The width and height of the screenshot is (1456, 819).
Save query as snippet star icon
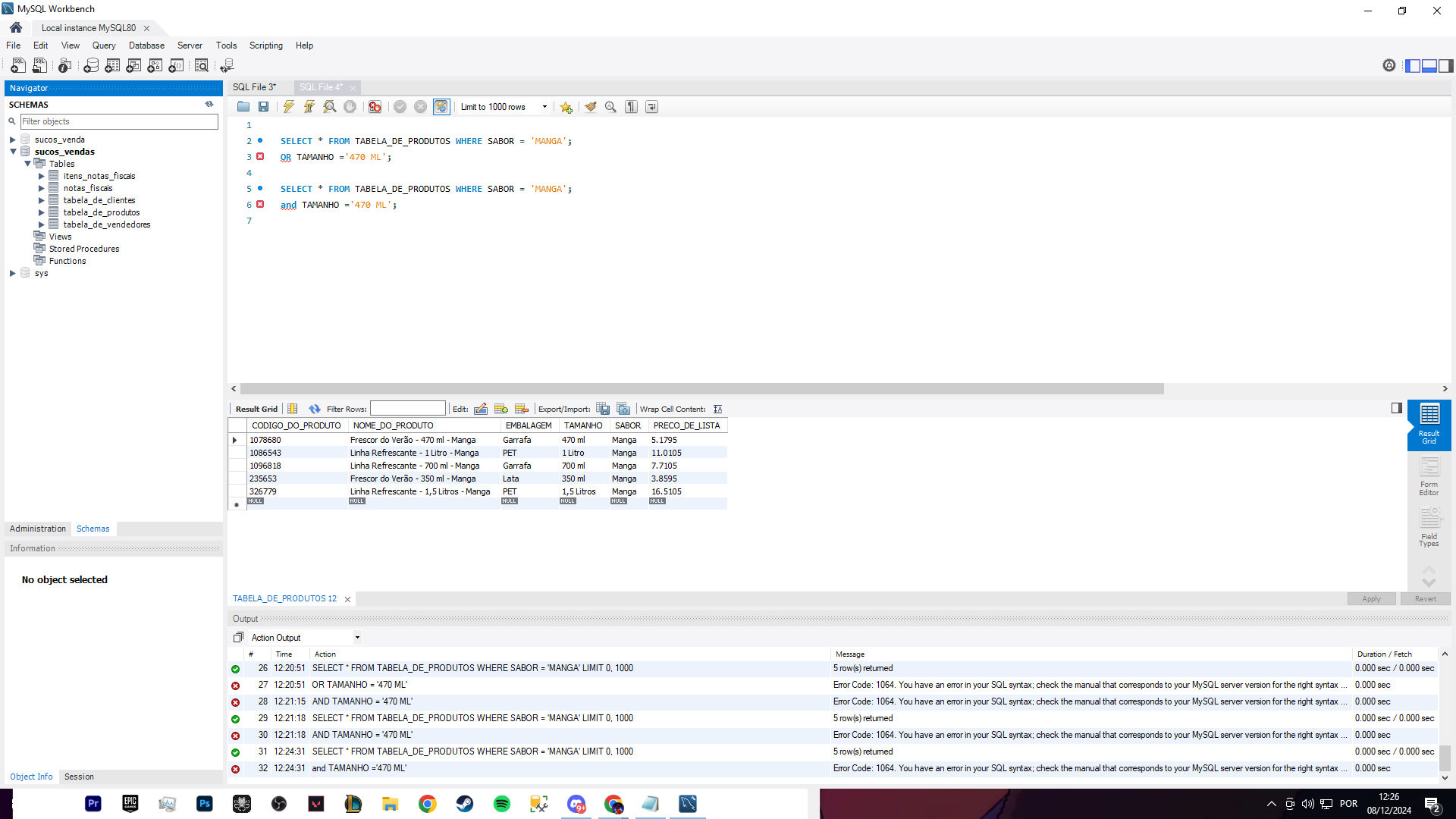pos(566,107)
